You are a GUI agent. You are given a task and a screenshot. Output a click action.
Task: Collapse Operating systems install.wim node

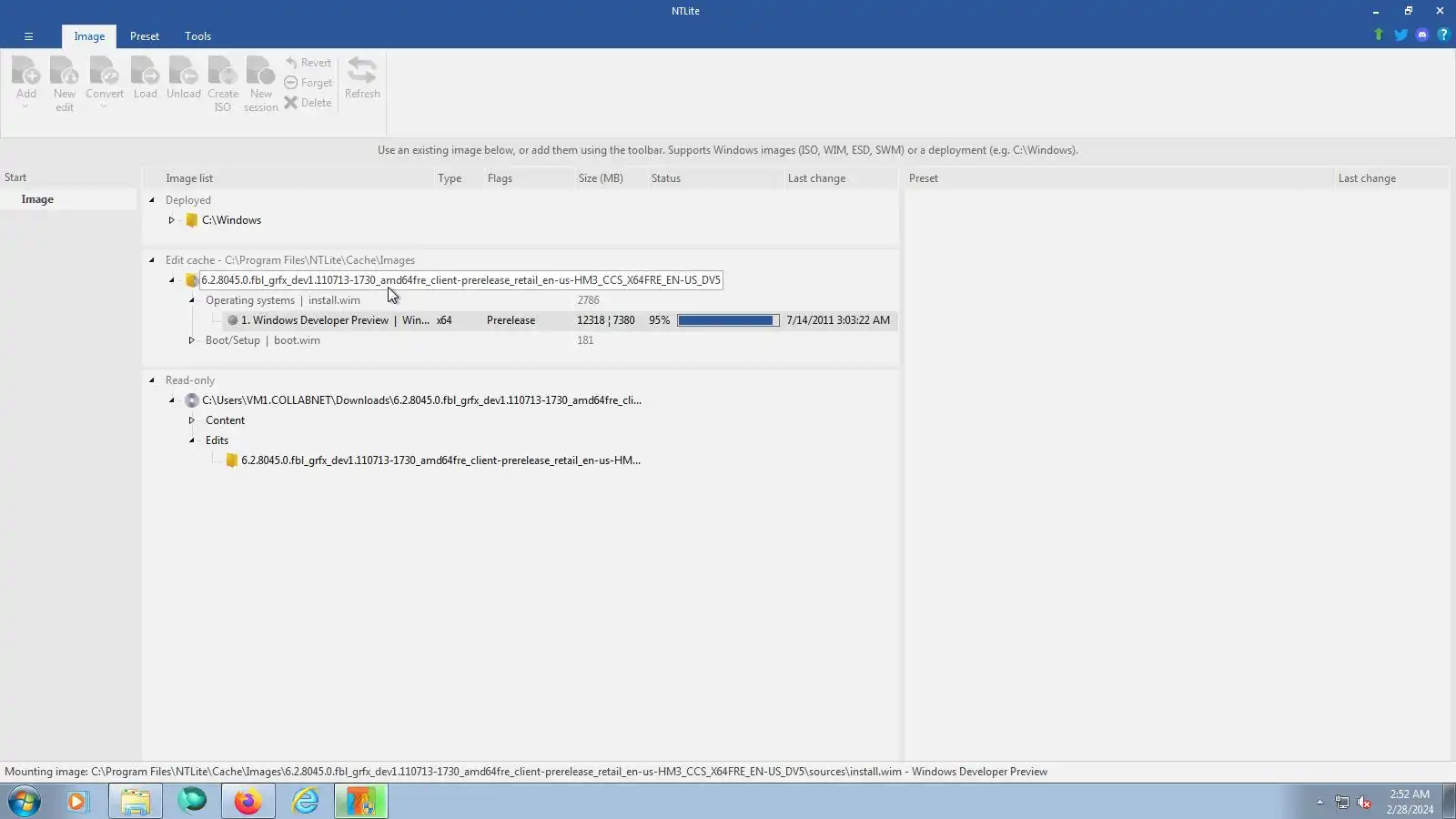tap(192, 300)
